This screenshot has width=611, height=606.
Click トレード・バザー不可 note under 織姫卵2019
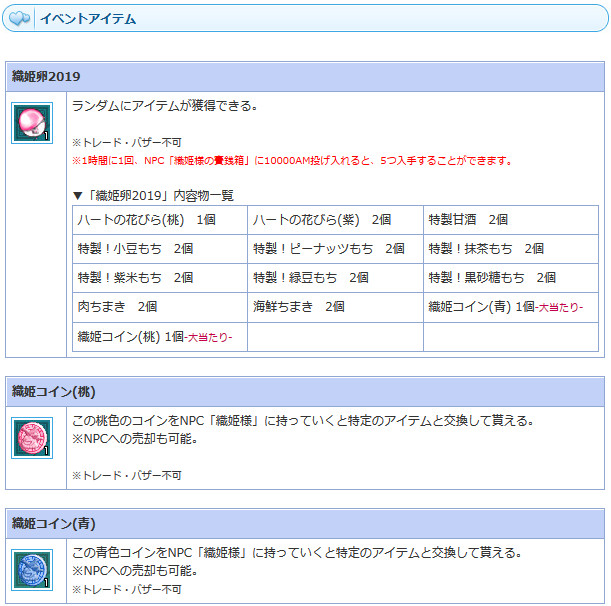tap(127, 142)
